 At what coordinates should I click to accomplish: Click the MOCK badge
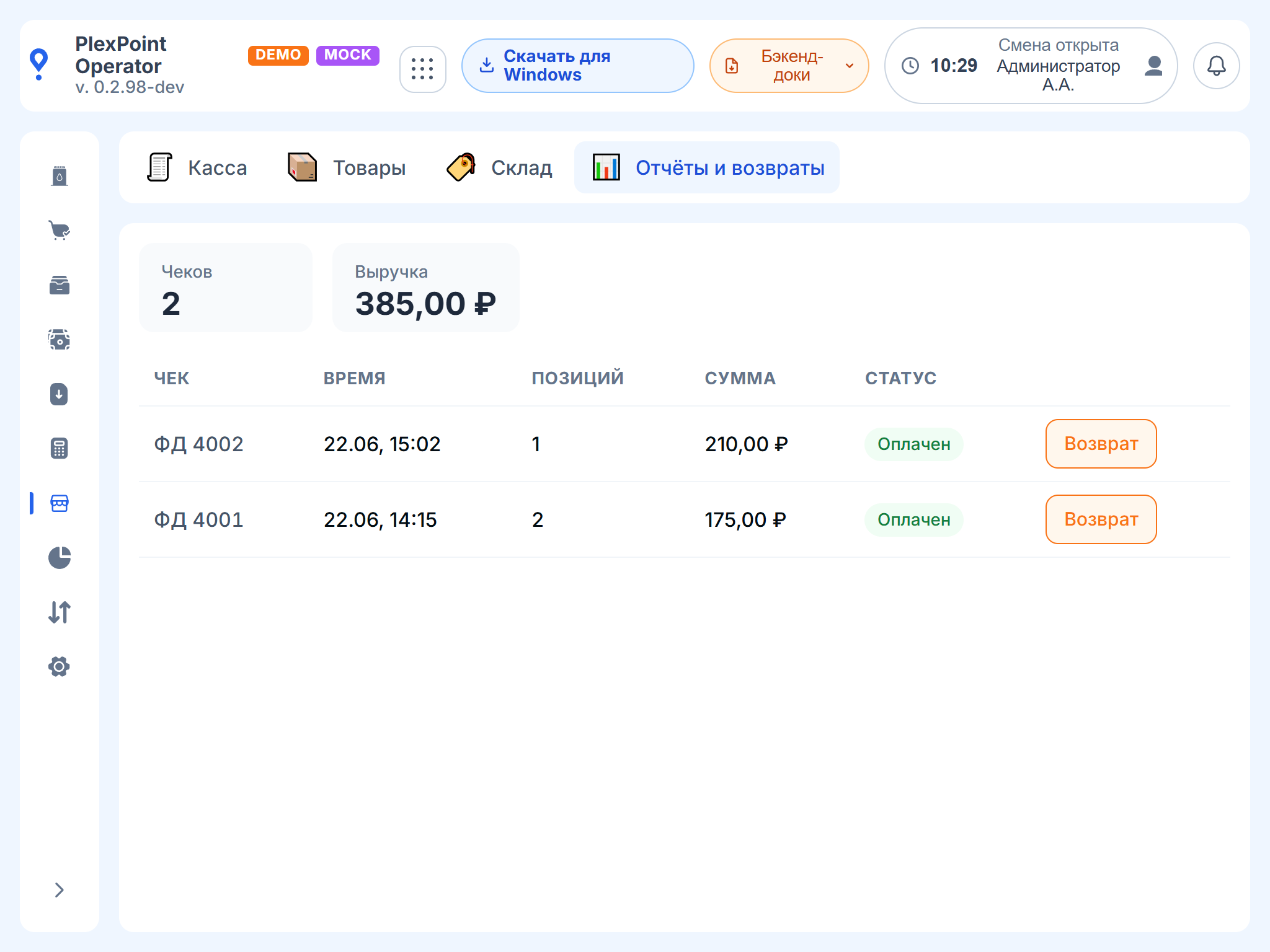coord(347,55)
